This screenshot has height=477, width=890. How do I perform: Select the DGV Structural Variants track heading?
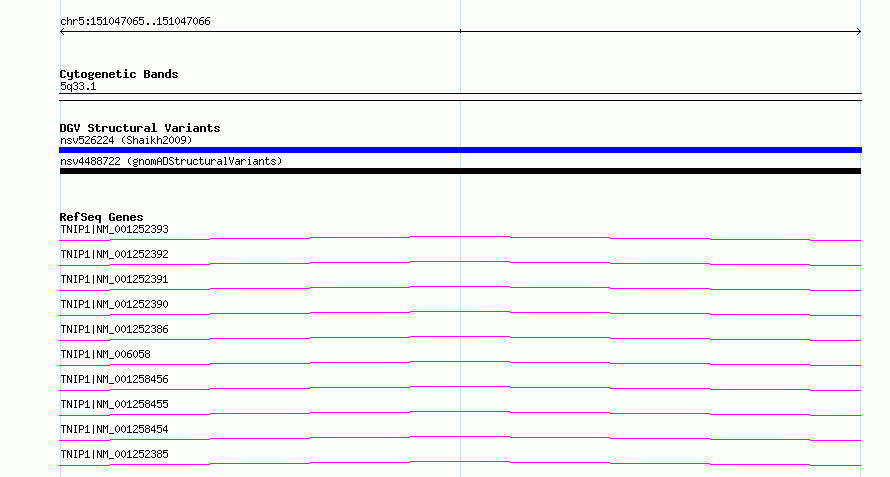point(140,128)
